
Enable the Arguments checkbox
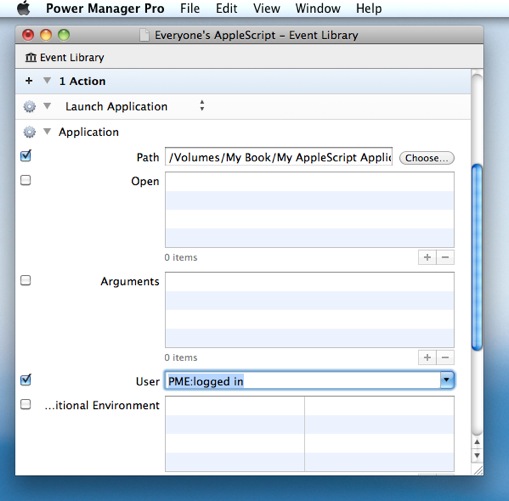[26, 280]
